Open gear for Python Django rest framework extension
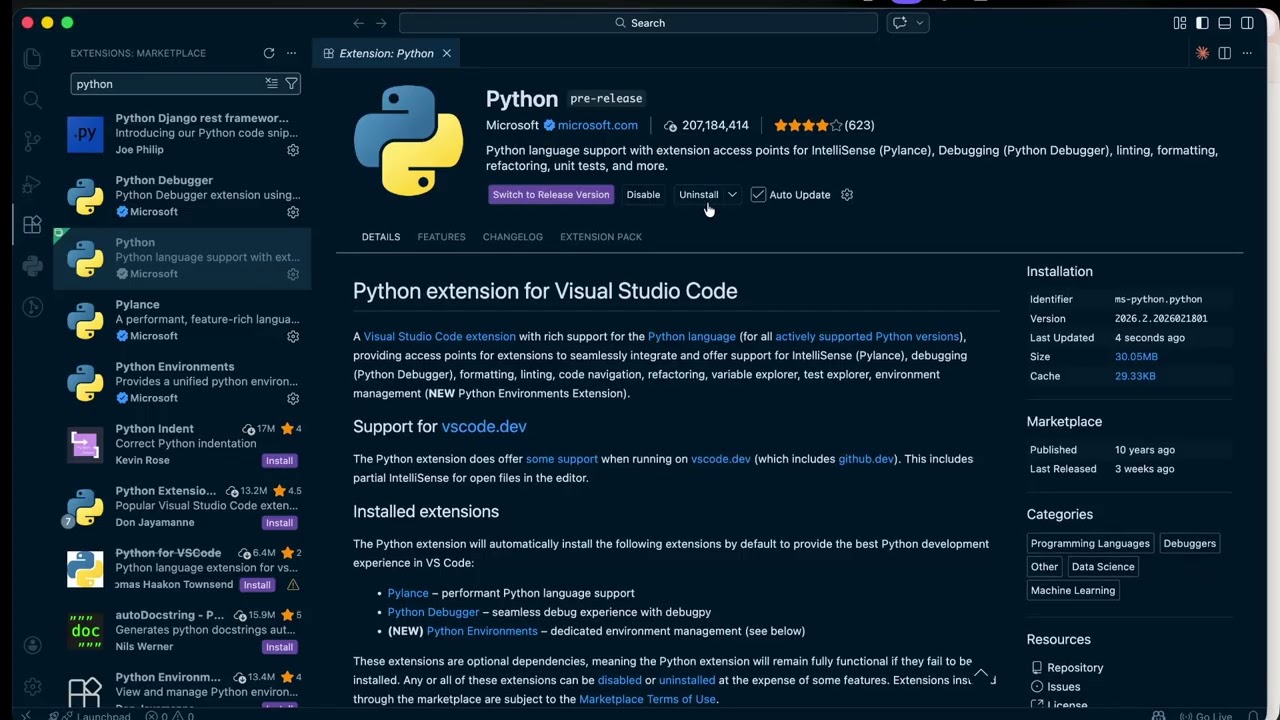The width and height of the screenshot is (1280, 720). [293, 150]
